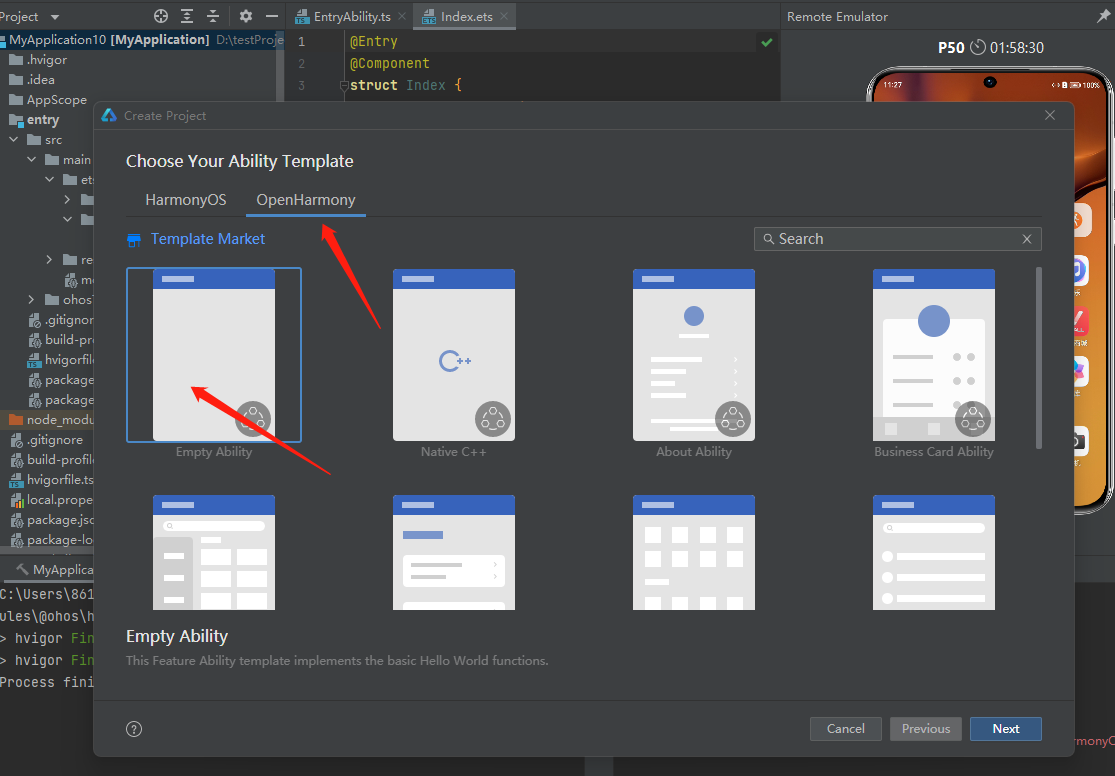The height and width of the screenshot is (776, 1115).
Task: Select the root package.json file
Action: (x=51, y=519)
